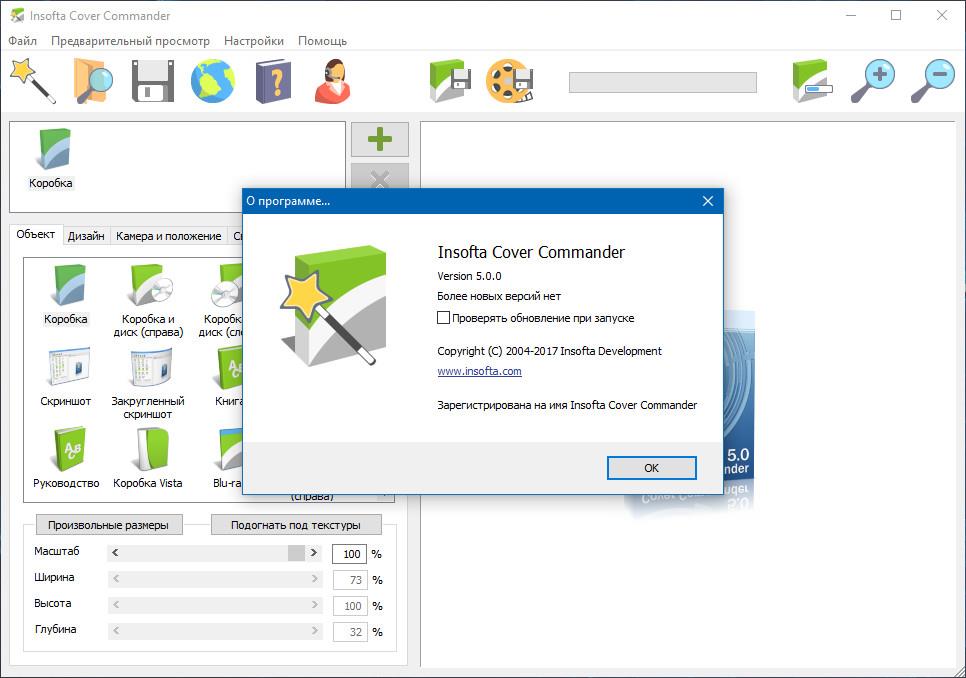Contact support via the headset person icon

[x=333, y=81]
